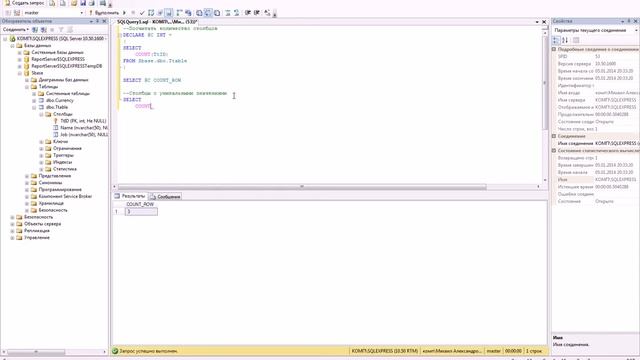Select the Диаграммы баз данных node

pyautogui.click(x=63, y=80)
